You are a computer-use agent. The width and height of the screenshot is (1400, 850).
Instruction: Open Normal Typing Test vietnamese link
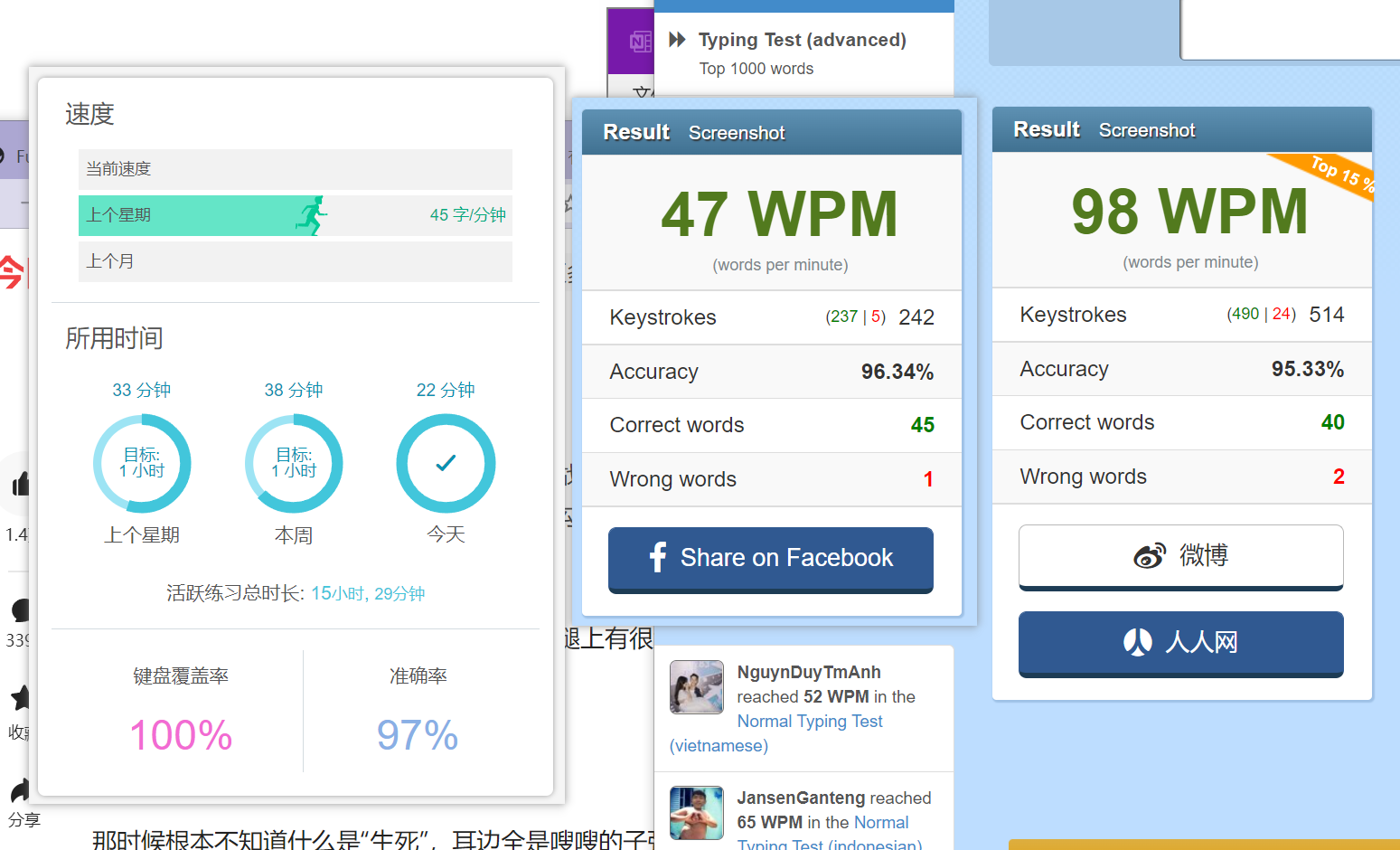coord(776,733)
